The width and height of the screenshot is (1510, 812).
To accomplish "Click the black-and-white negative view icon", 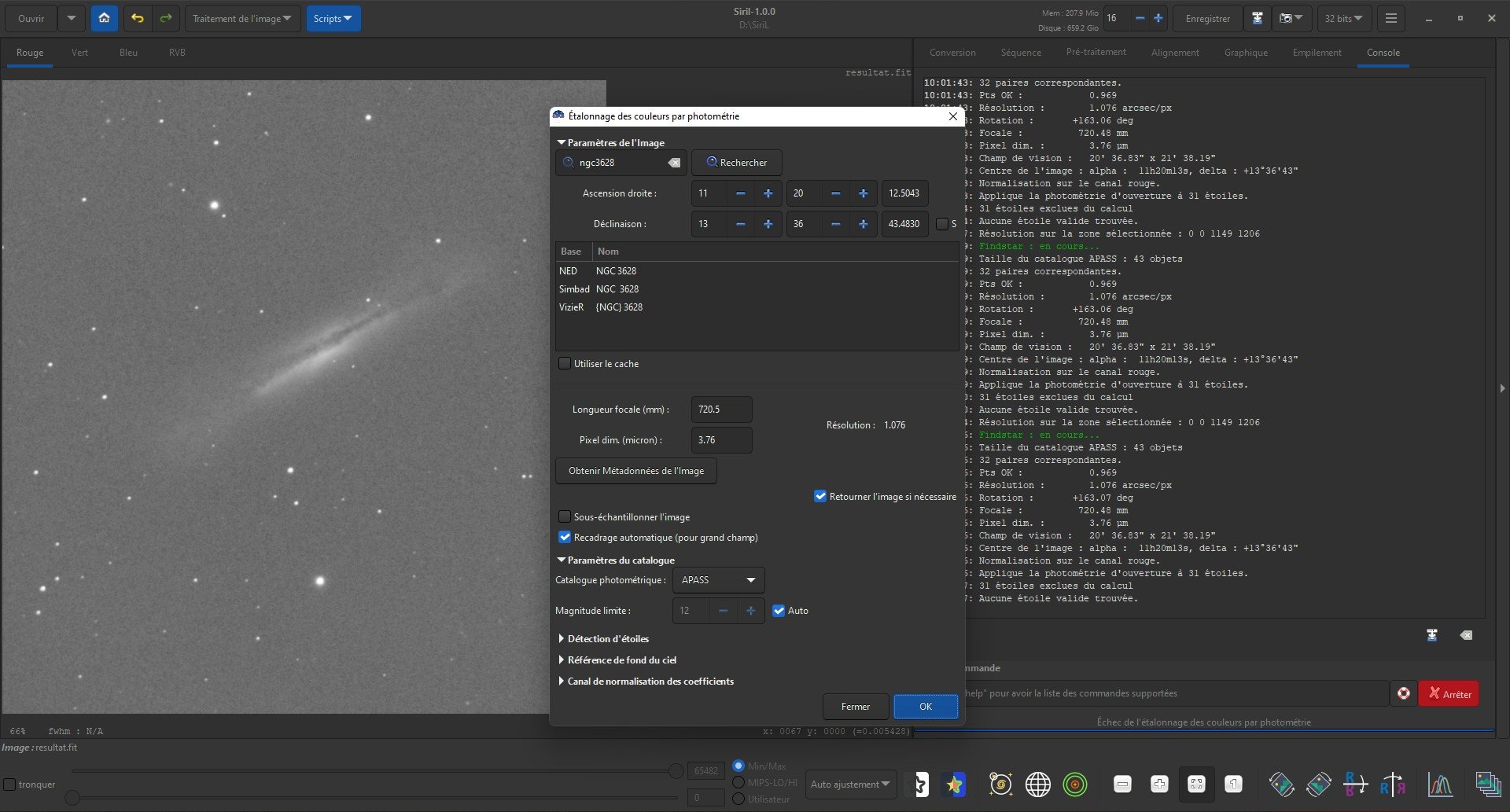I will tap(919, 784).
